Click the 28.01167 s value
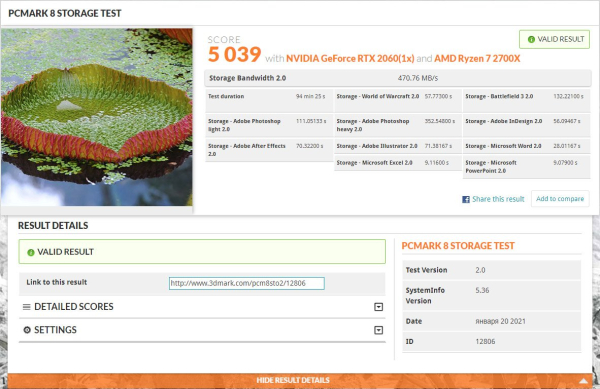This screenshot has width=600, height=389. pos(567,146)
